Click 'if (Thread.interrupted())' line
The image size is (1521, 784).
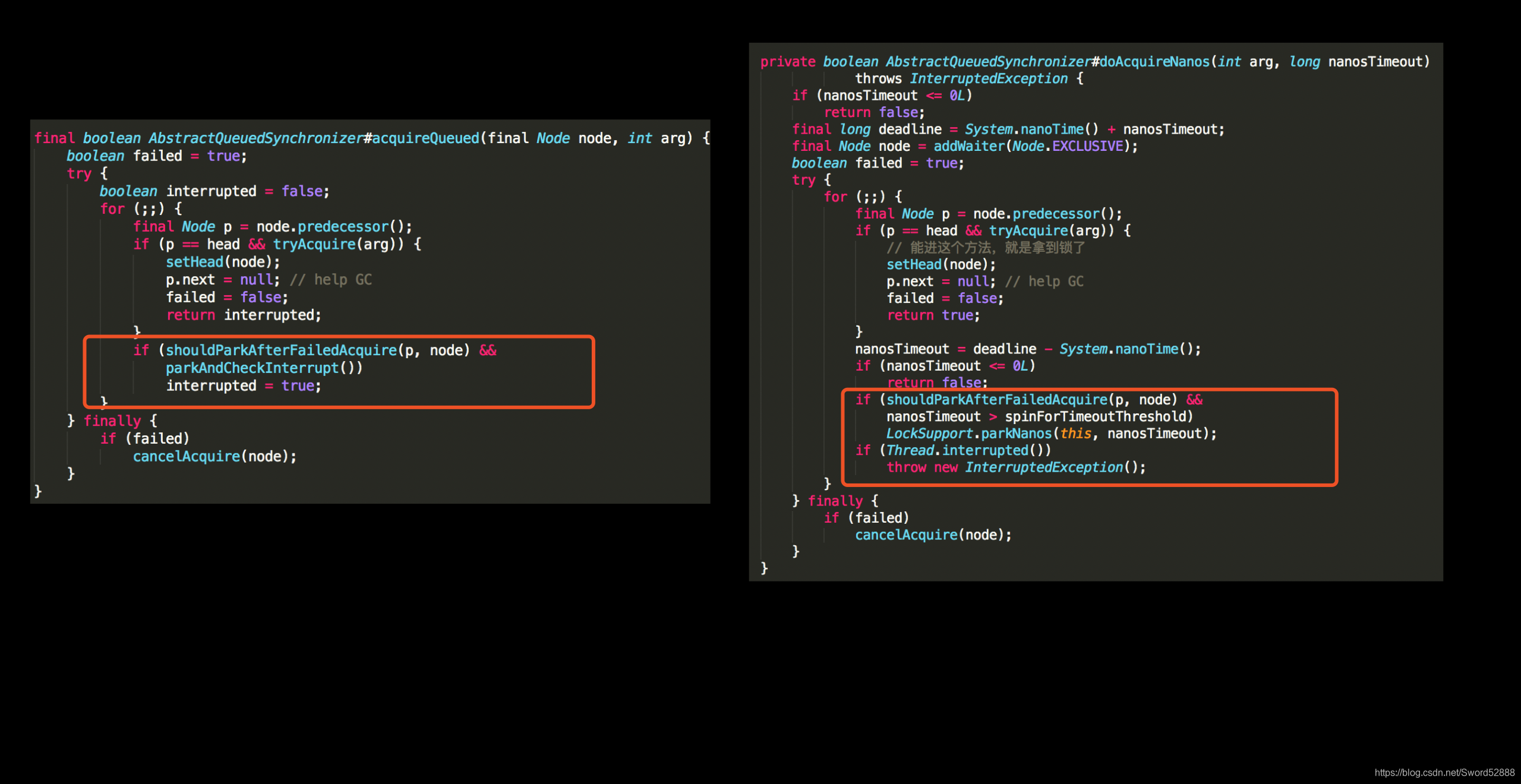pyautogui.click(x=953, y=450)
